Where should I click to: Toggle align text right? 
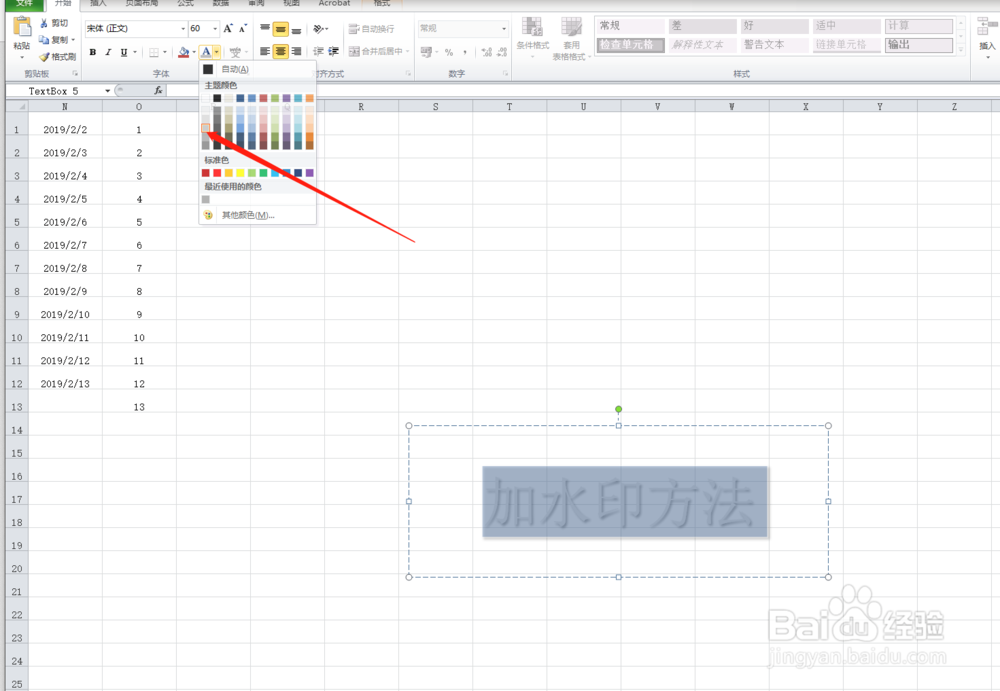(x=296, y=52)
